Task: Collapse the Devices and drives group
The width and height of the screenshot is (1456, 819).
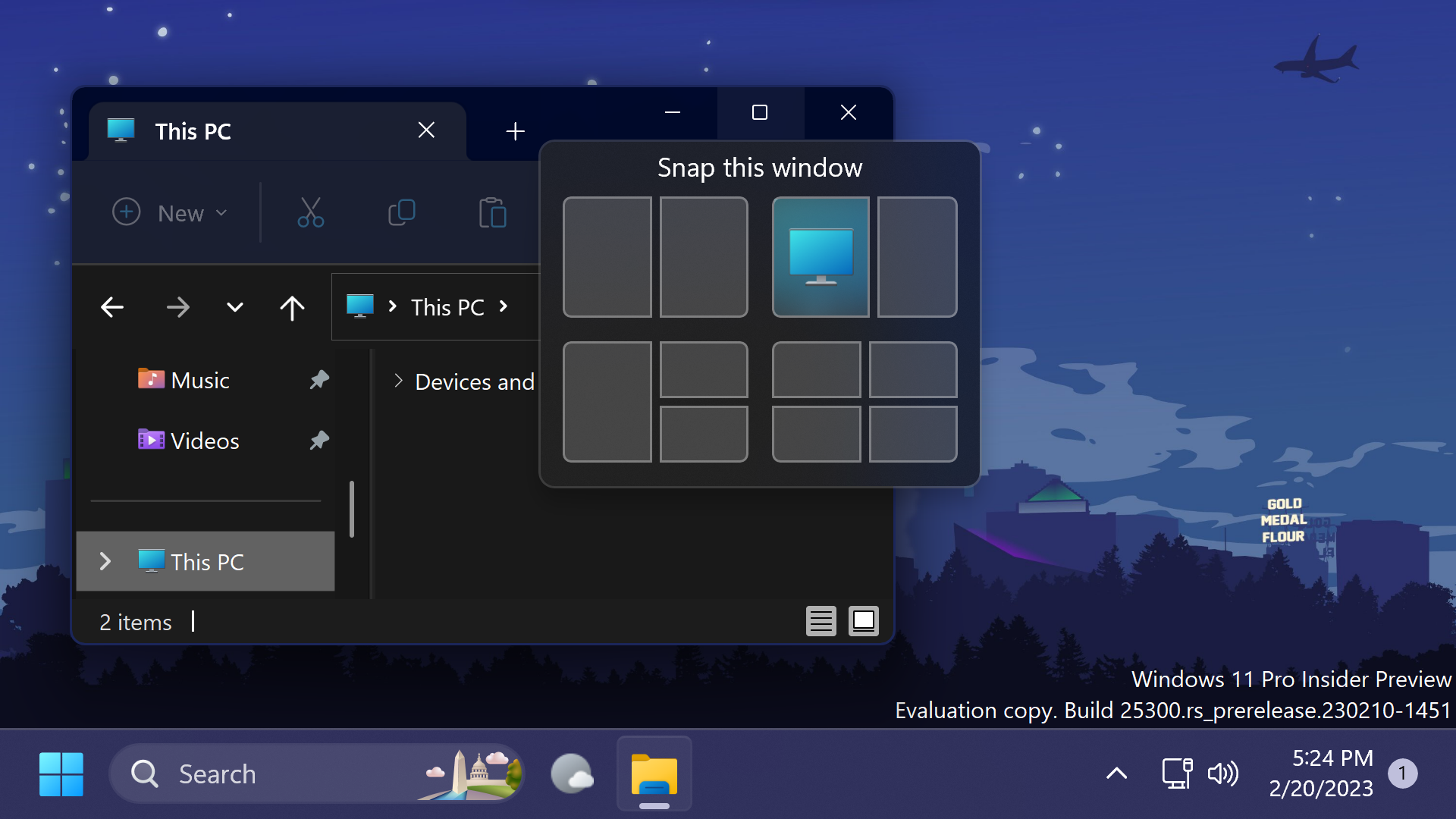Action: pos(398,381)
